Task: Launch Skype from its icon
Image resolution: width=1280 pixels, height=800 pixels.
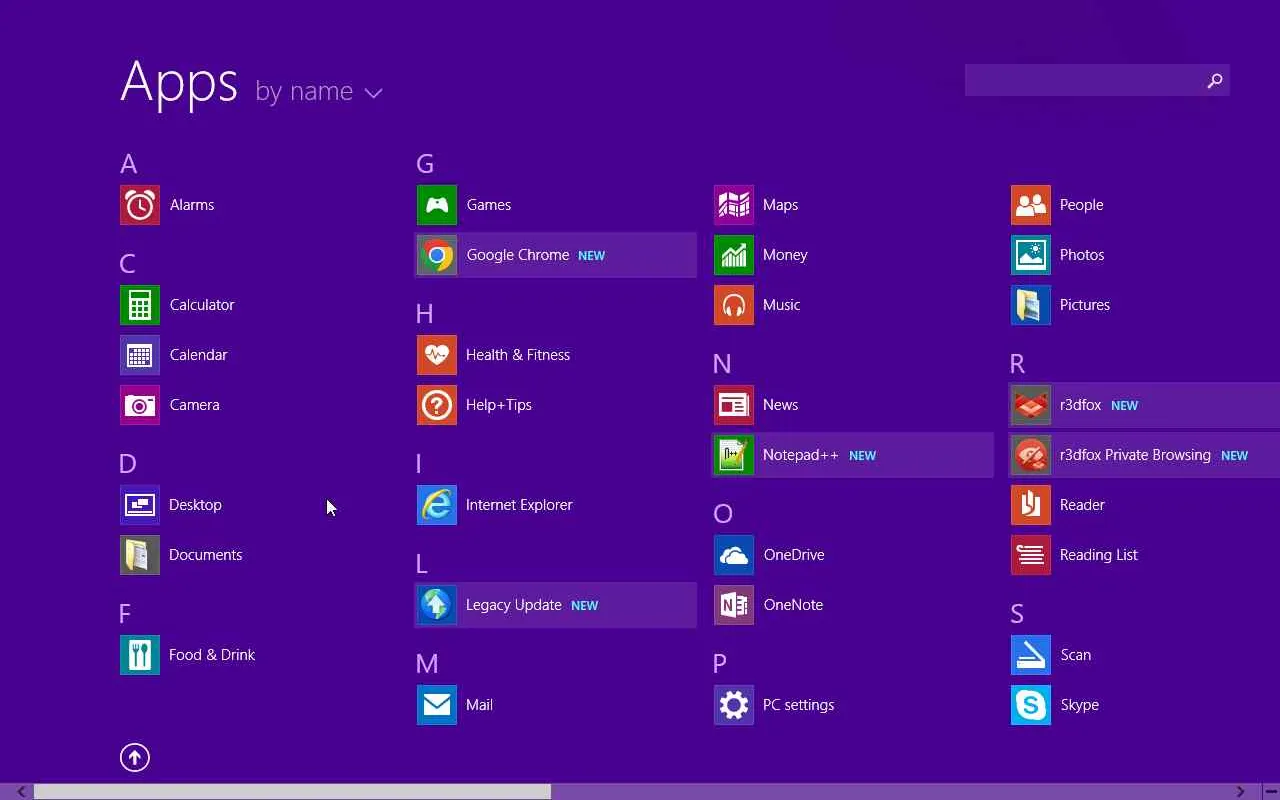Action: point(1031,705)
